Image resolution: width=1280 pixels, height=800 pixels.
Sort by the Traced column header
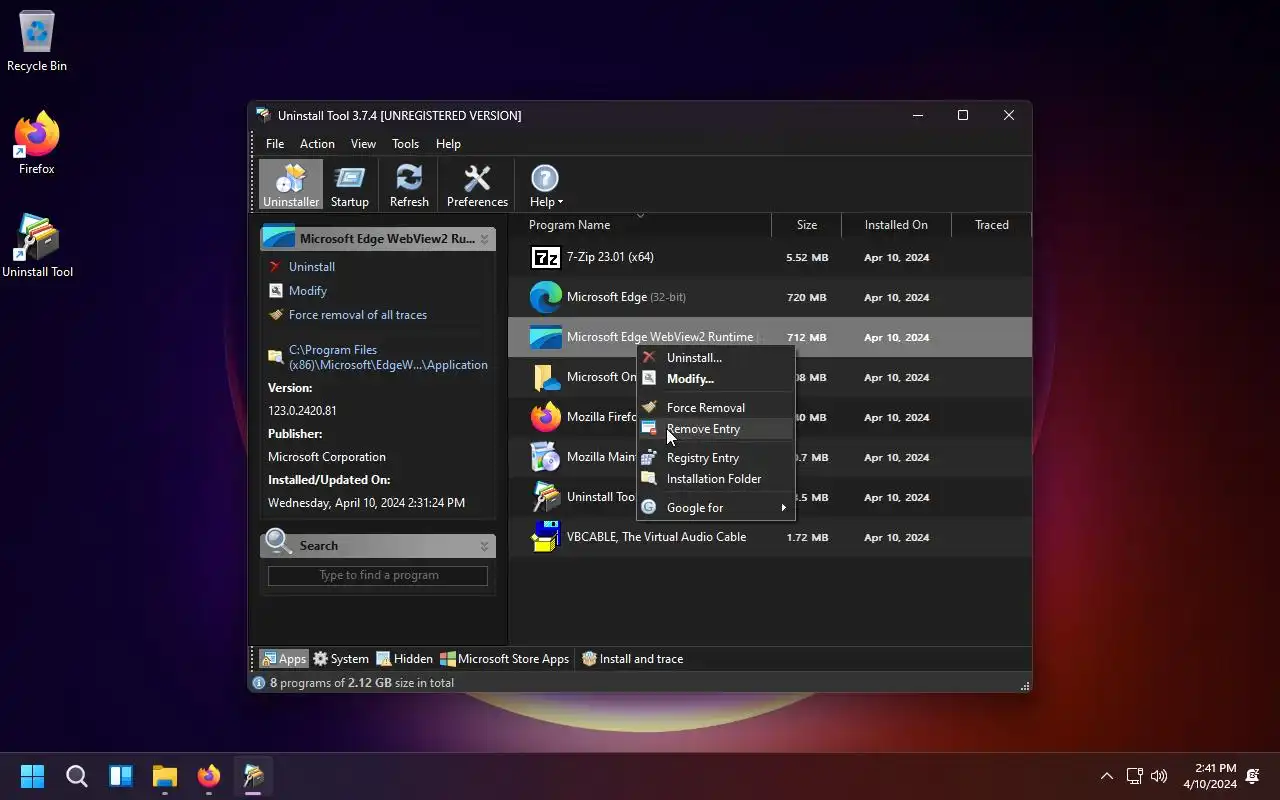click(x=991, y=225)
